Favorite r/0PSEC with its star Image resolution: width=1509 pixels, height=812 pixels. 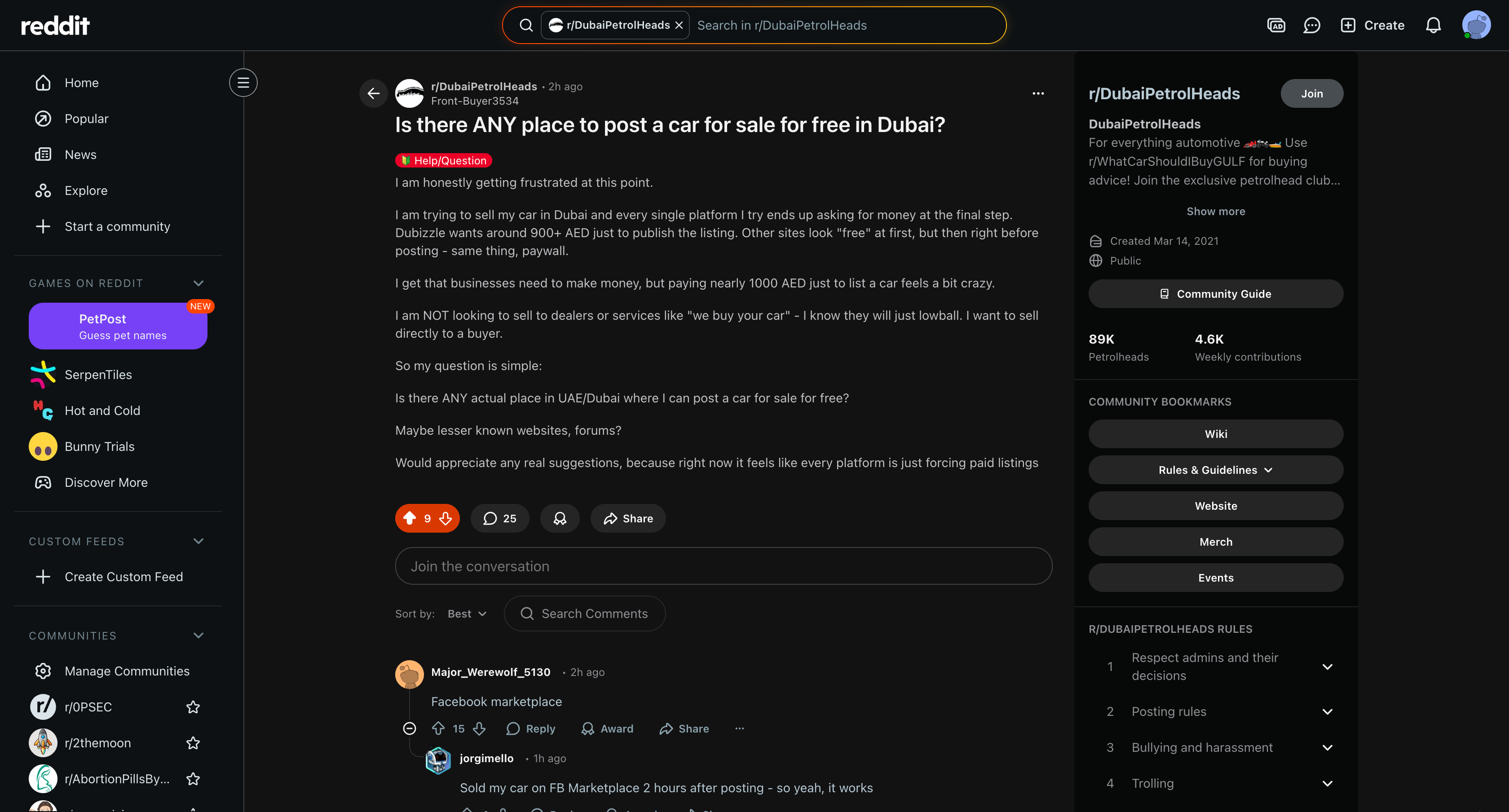(x=193, y=706)
